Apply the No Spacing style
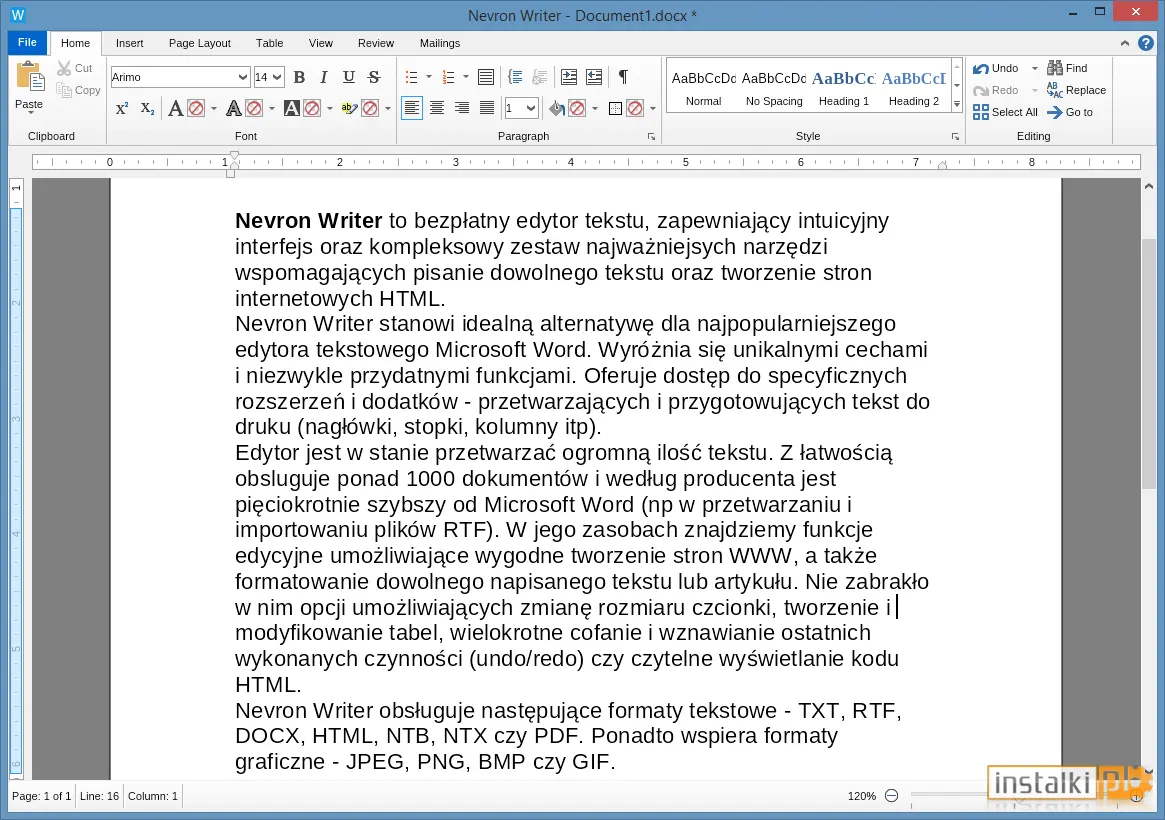 pyautogui.click(x=774, y=86)
